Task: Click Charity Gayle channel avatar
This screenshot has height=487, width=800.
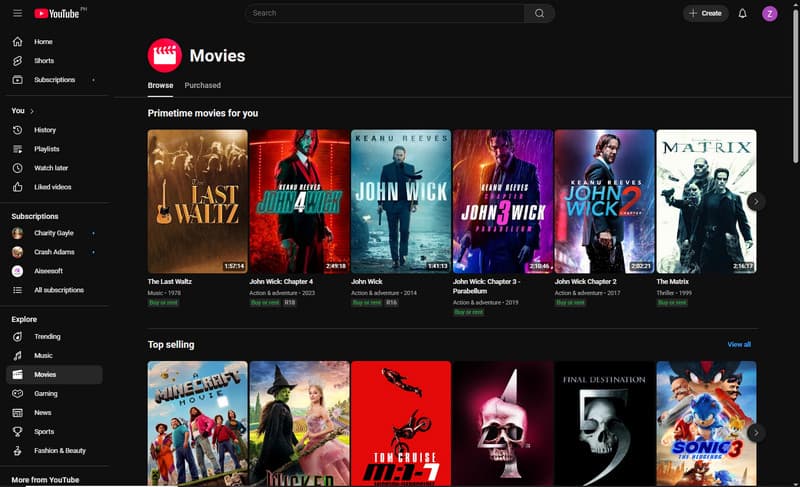Action: pyautogui.click(x=17, y=233)
